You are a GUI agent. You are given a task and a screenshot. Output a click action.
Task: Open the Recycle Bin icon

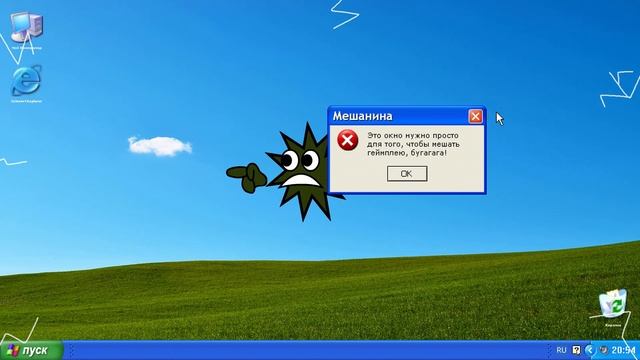click(613, 307)
